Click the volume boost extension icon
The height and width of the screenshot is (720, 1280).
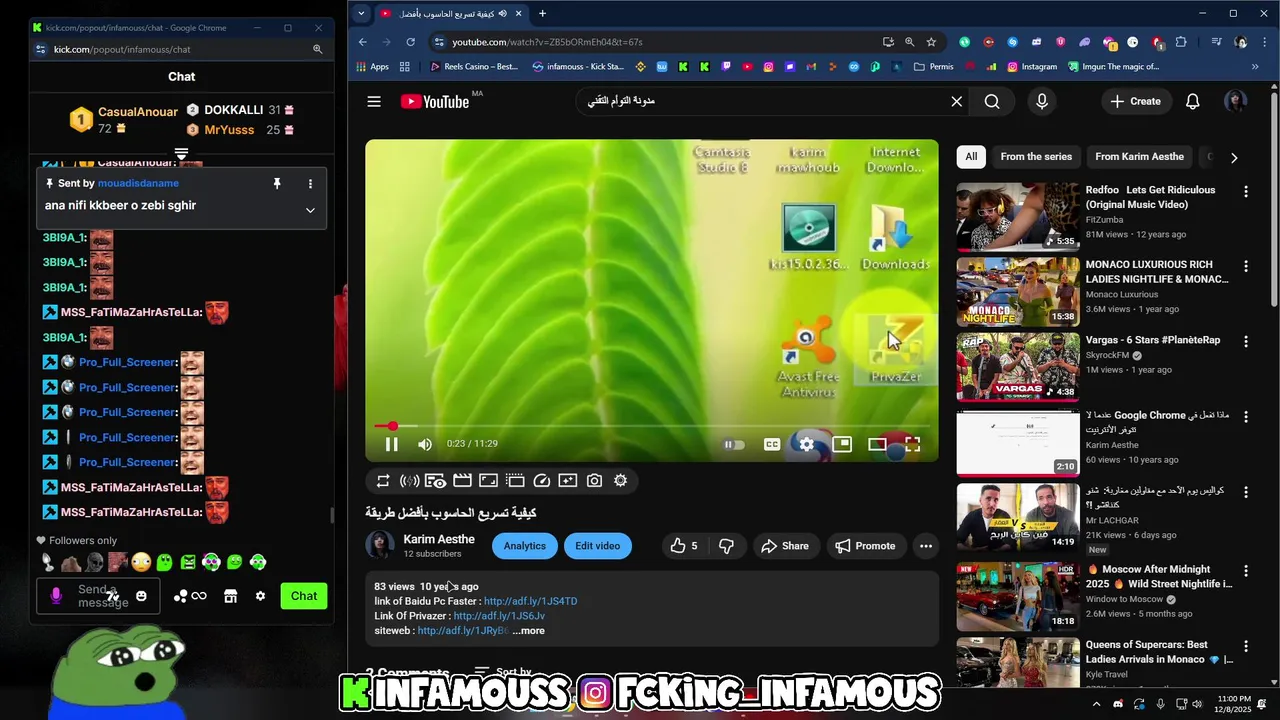pos(409,481)
